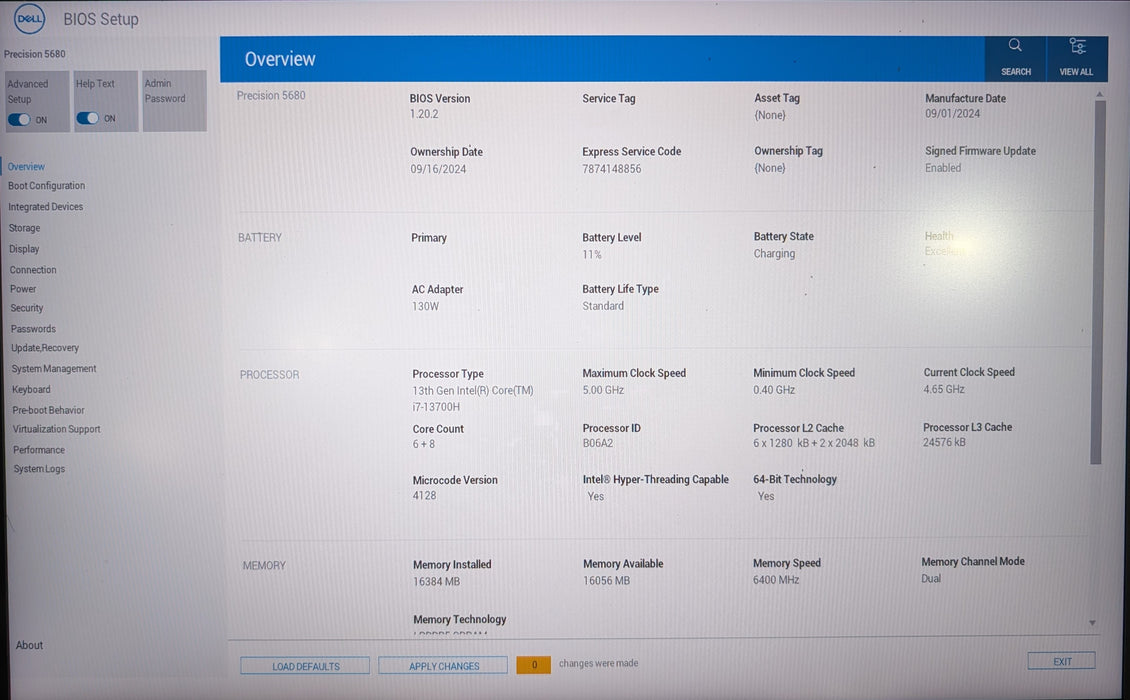This screenshot has width=1130, height=700.
Task: Click the View All settings icon
Action: coord(1077,47)
